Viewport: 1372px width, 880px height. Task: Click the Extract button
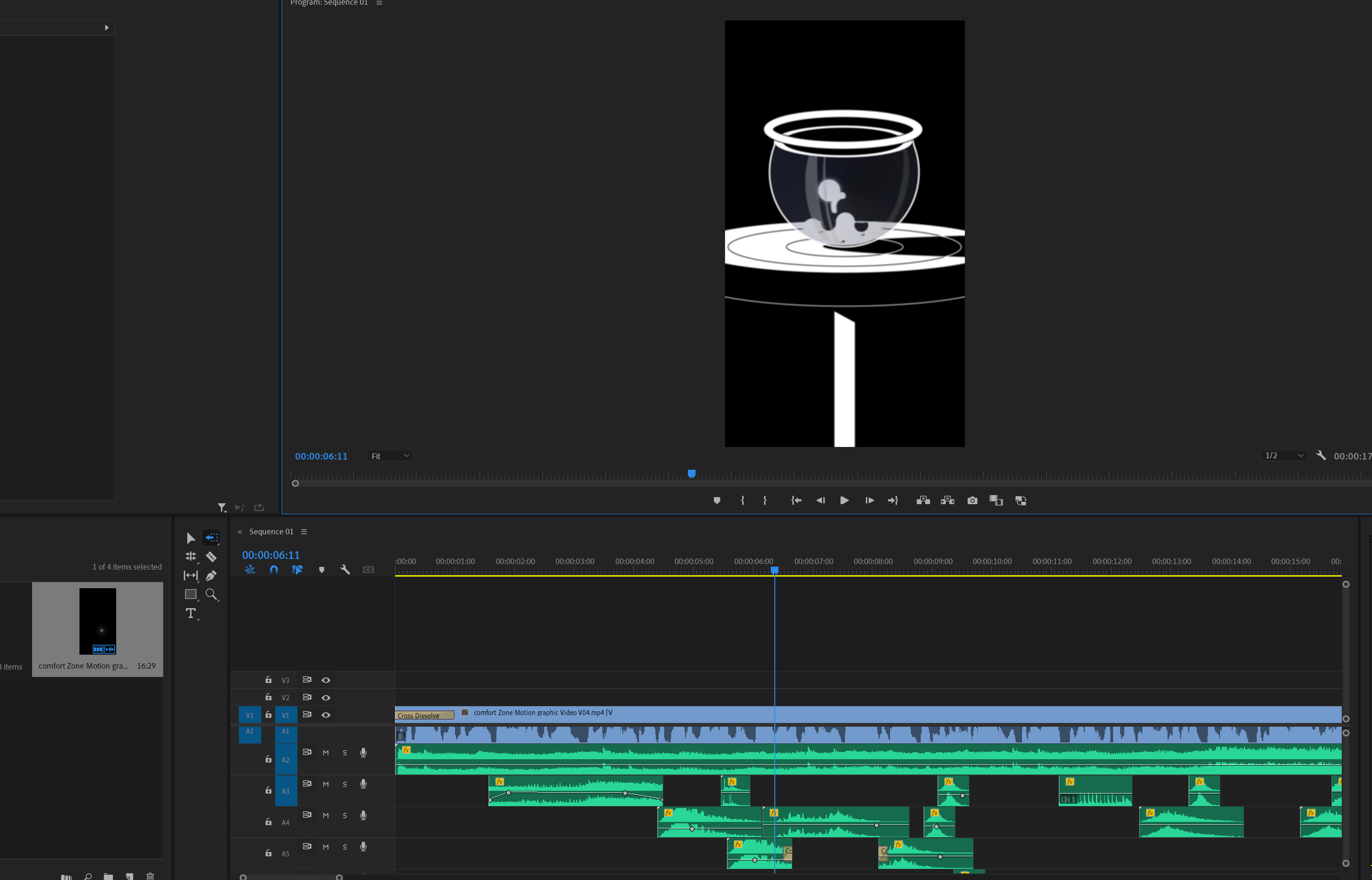[x=947, y=500]
